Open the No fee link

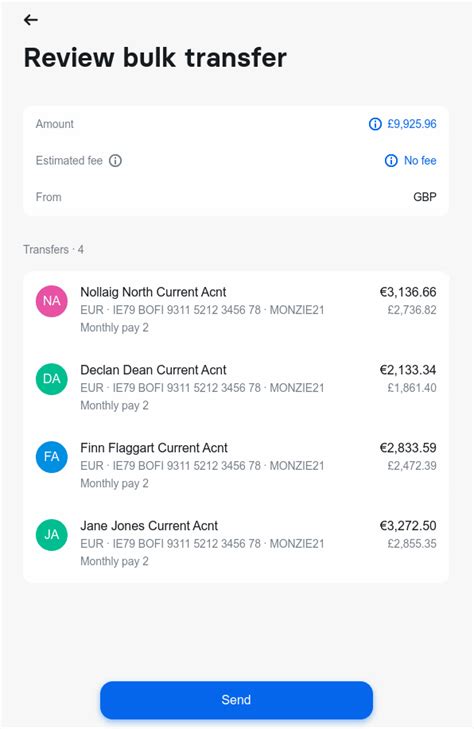[x=420, y=160]
